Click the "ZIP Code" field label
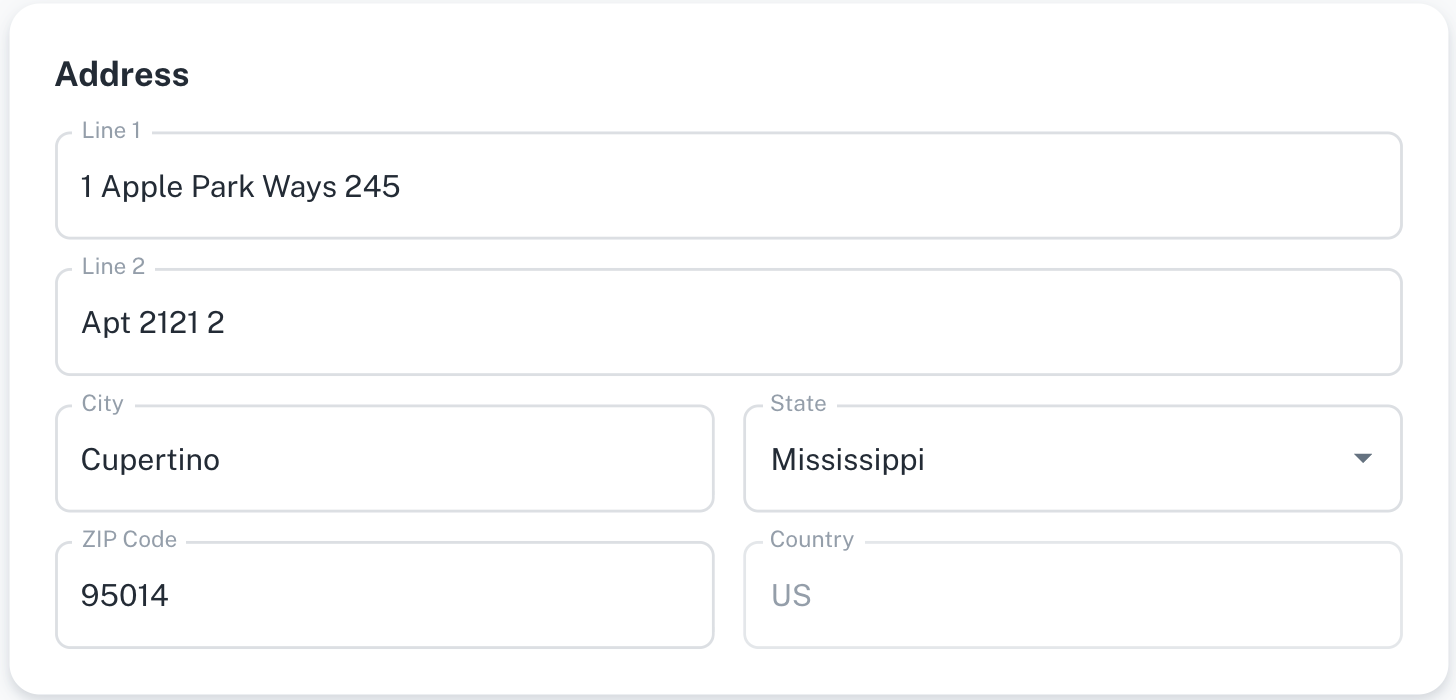The height and width of the screenshot is (700, 1456). [x=129, y=539]
